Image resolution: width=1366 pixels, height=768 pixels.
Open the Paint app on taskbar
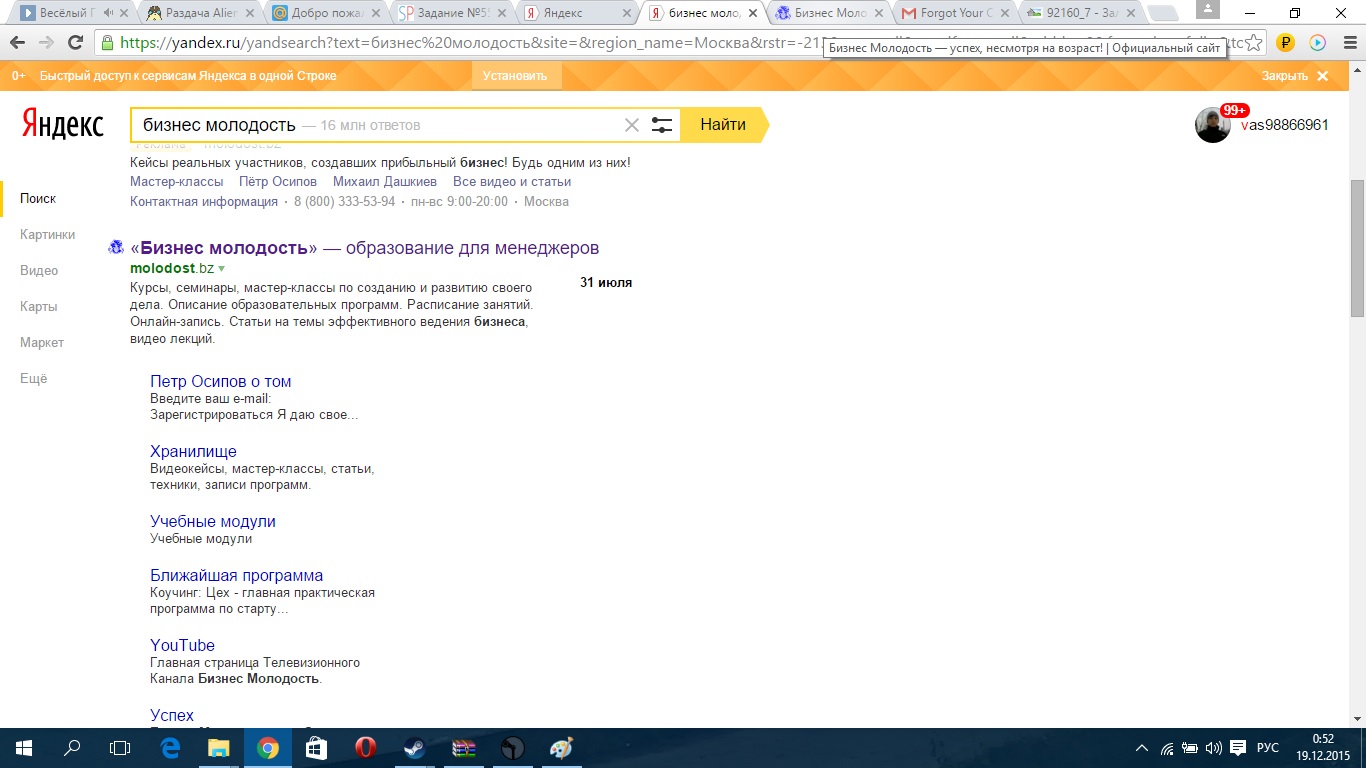point(561,747)
